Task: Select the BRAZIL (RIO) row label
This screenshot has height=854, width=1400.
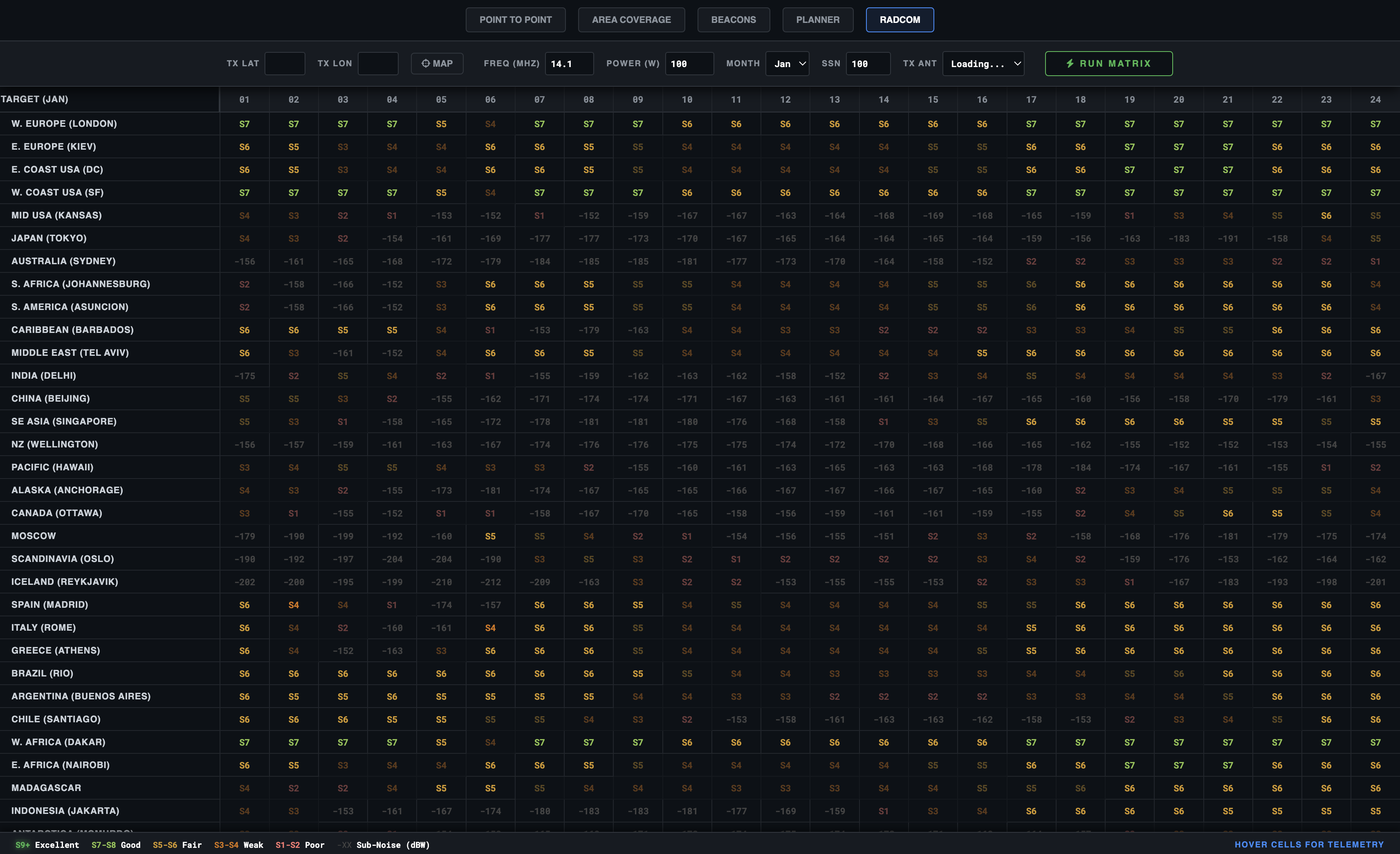Action: (42, 673)
